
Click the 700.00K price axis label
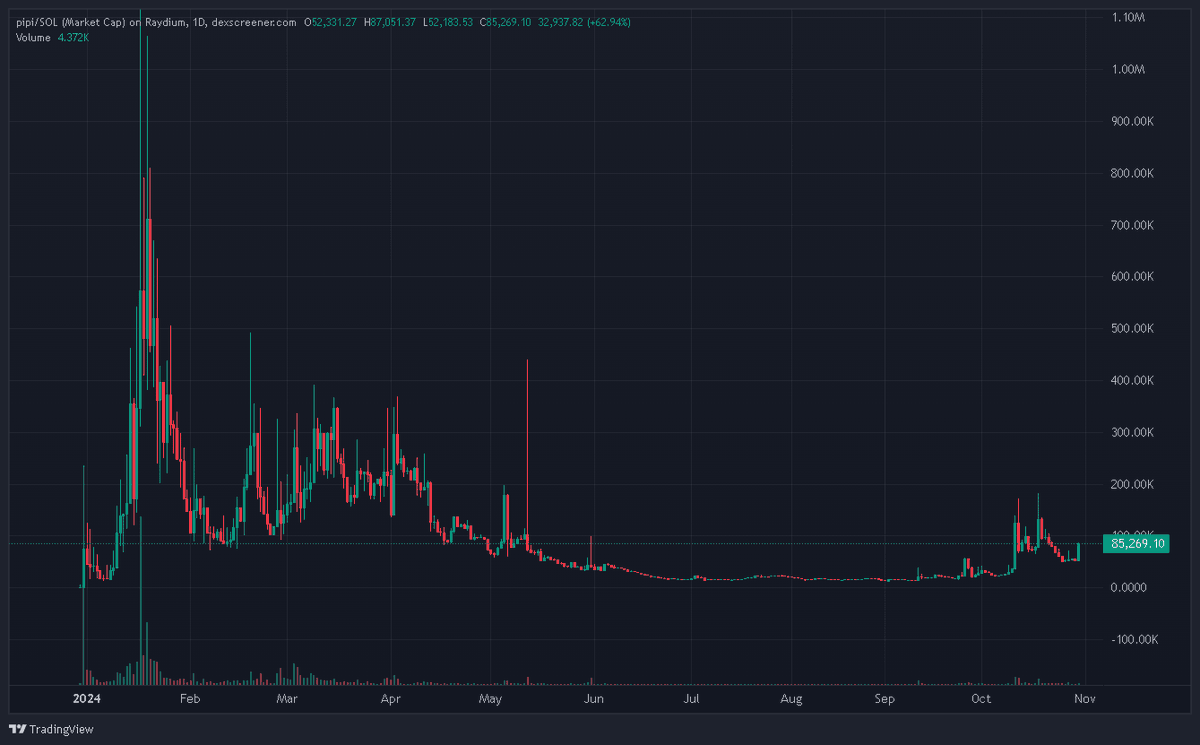click(x=1131, y=226)
